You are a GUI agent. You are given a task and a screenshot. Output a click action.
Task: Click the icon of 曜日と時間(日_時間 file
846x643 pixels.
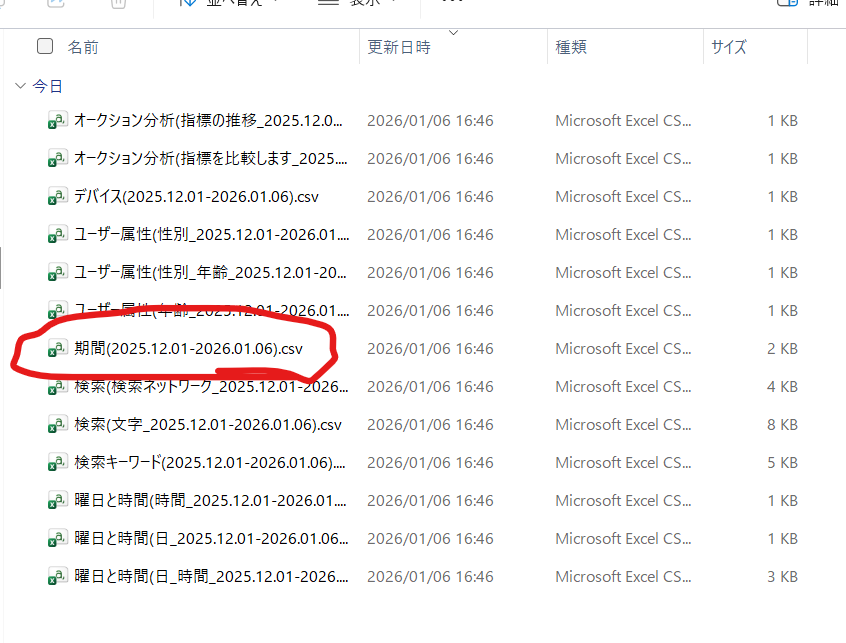point(57,577)
